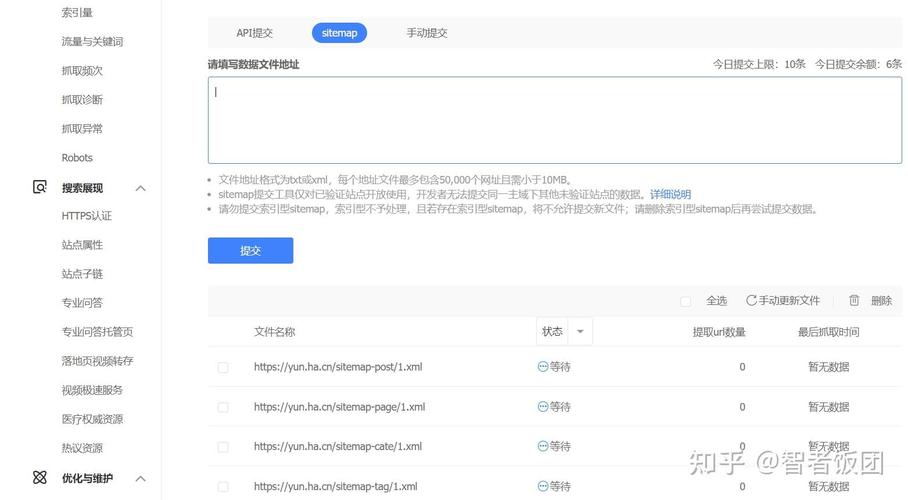Select the sitemap-page/1.xml row checkbox
Viewport: 908px width, 500px height.
[x=223, y=408]
